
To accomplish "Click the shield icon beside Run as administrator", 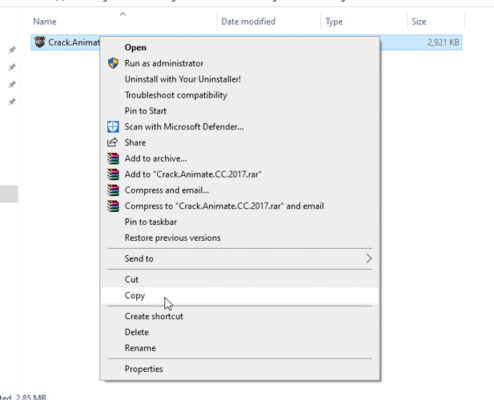I will click(113, 63).
